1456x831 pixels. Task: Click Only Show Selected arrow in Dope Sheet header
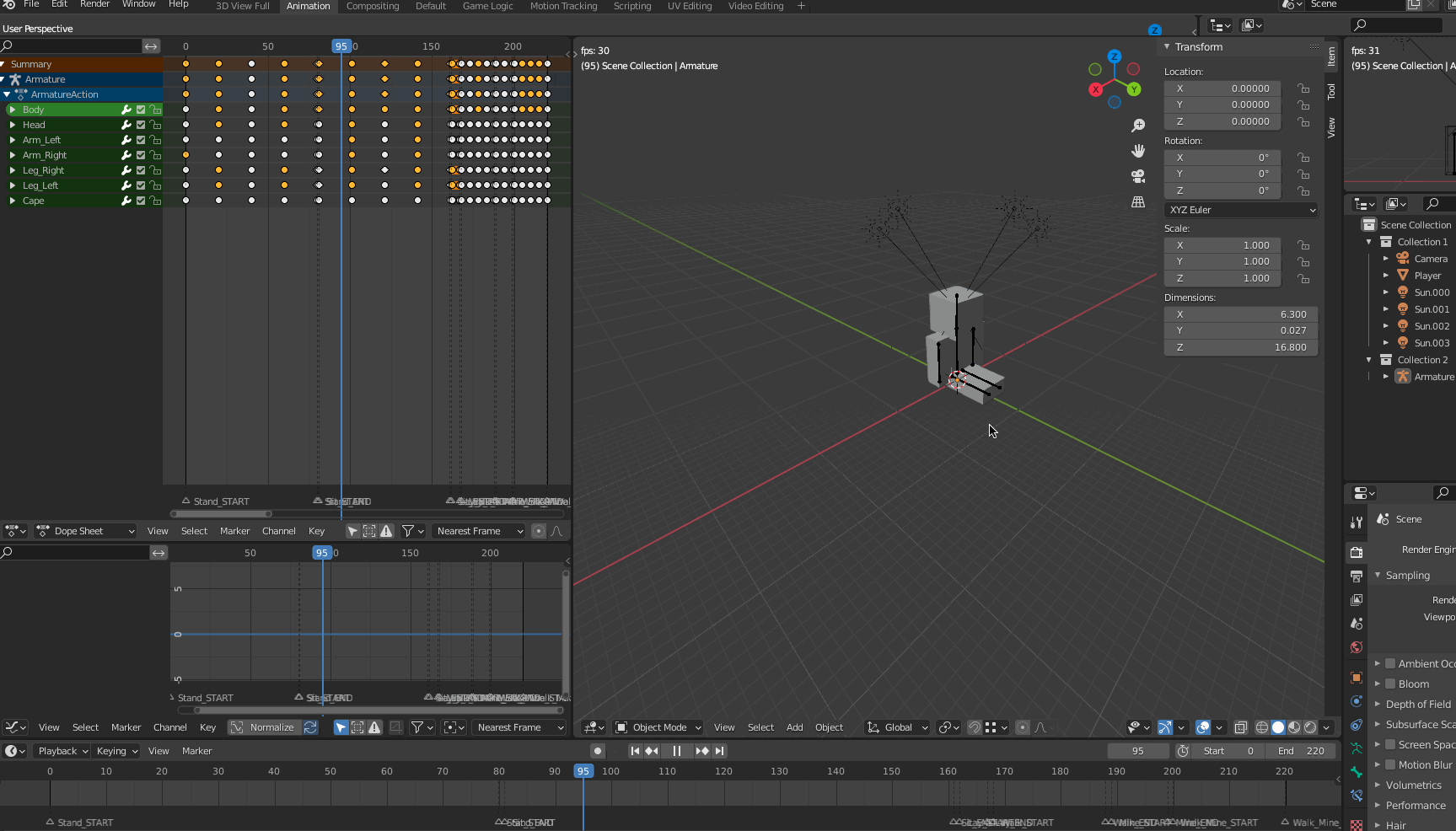click(x=352, y=531)
